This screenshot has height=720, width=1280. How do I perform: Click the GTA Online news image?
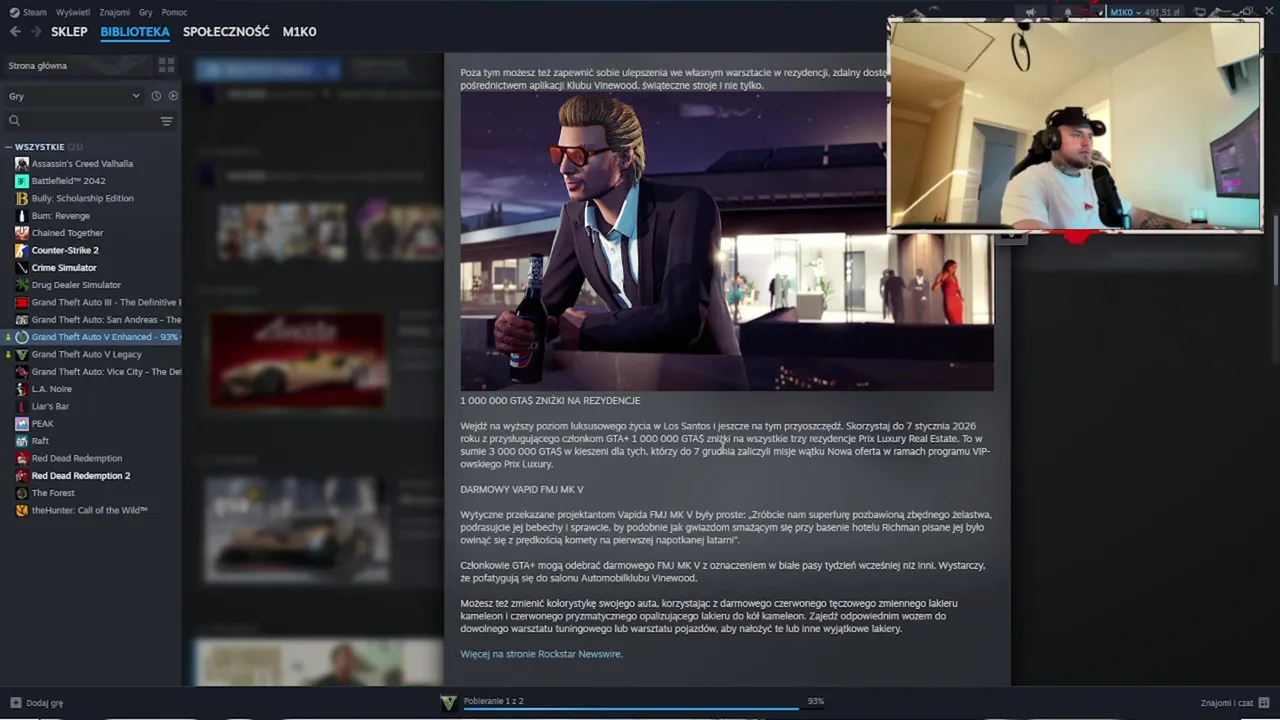coord(727,240)
